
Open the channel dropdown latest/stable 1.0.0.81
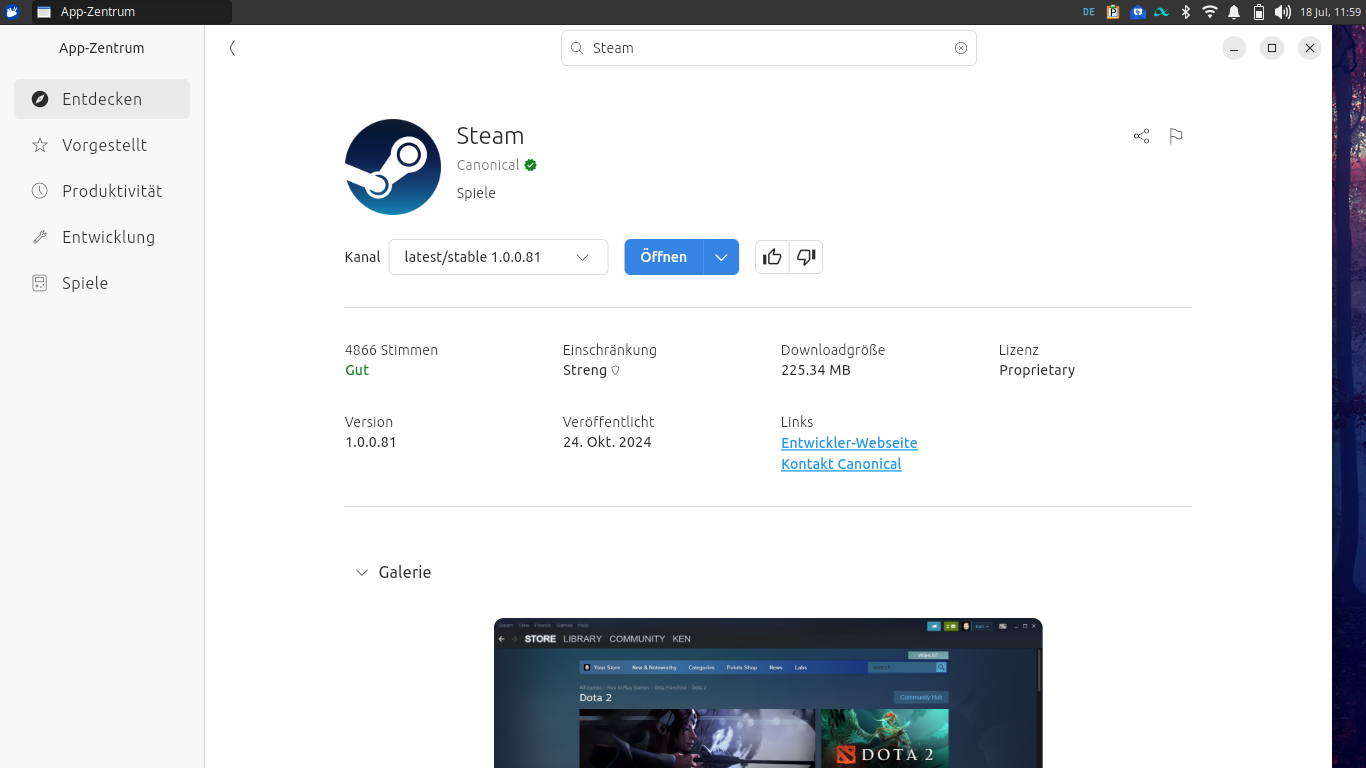498,257
